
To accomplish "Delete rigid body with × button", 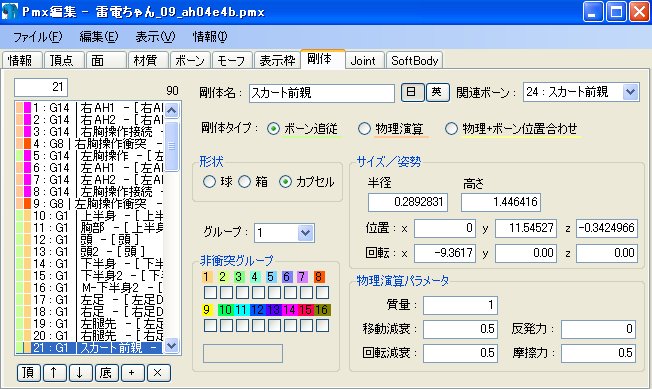I will 158,372.
